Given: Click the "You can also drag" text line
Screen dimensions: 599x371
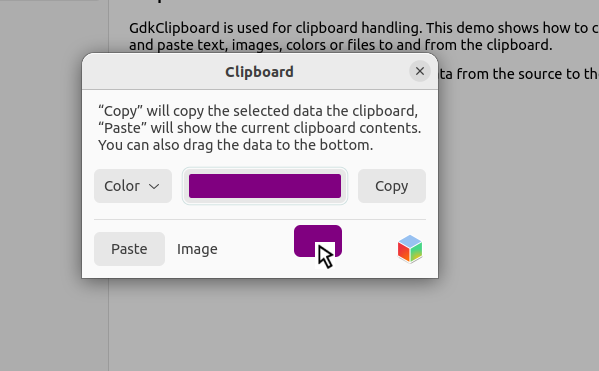Looking at the screenshot, I should pyautogui.click(x=235, y=145).
